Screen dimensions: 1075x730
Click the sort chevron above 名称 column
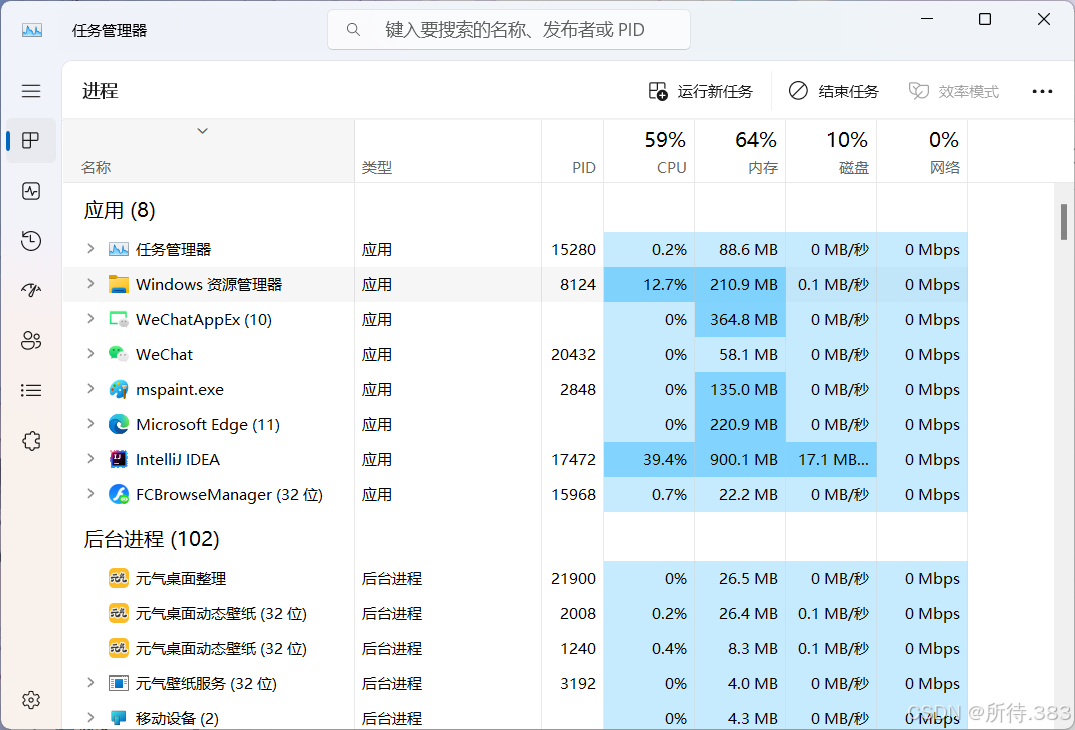202,131
